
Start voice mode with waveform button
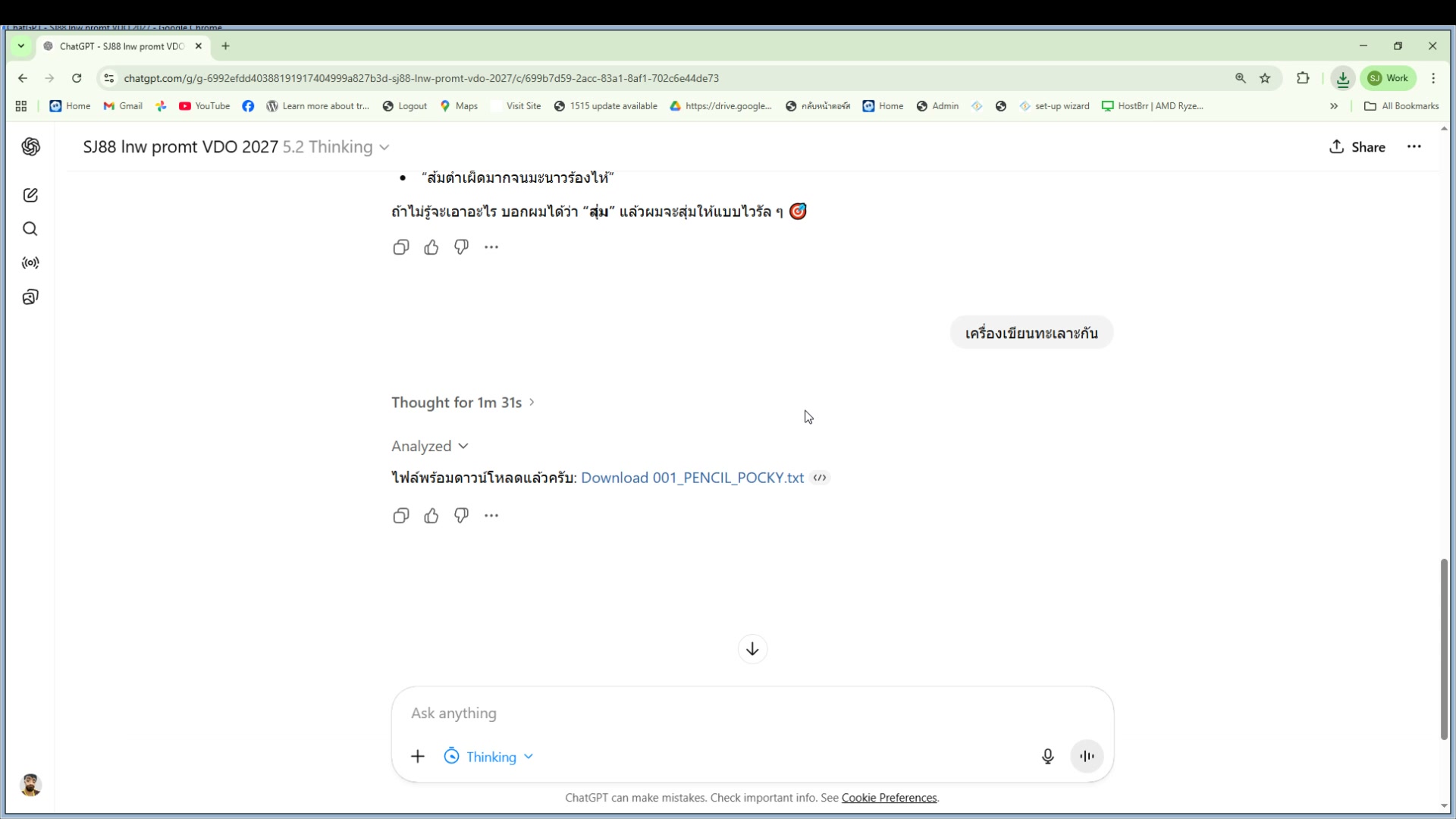point(1087,756)
